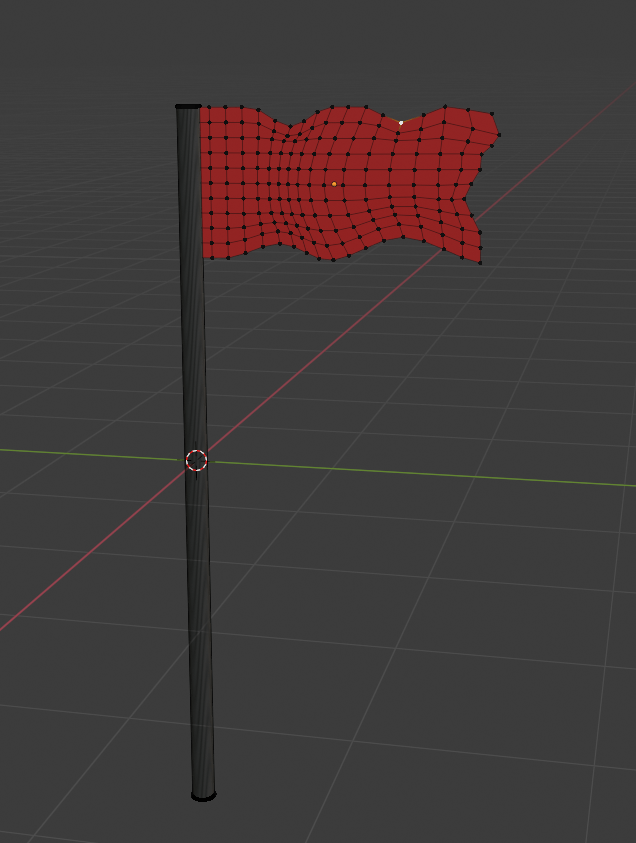Image resolution: width=636 pixels, height=843 pixels.
Task: Select the white highlighted vertex on flag top edge
Action: (x=401, y=123)
